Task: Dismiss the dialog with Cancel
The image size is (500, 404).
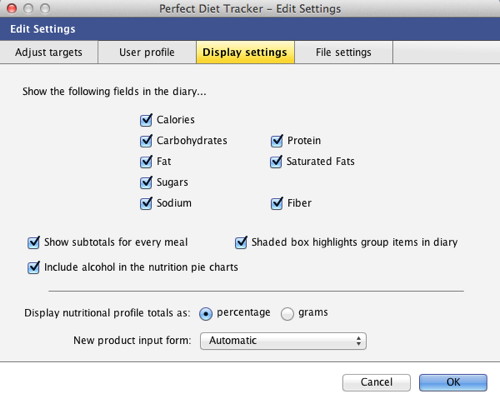Action: coord(376,382)
